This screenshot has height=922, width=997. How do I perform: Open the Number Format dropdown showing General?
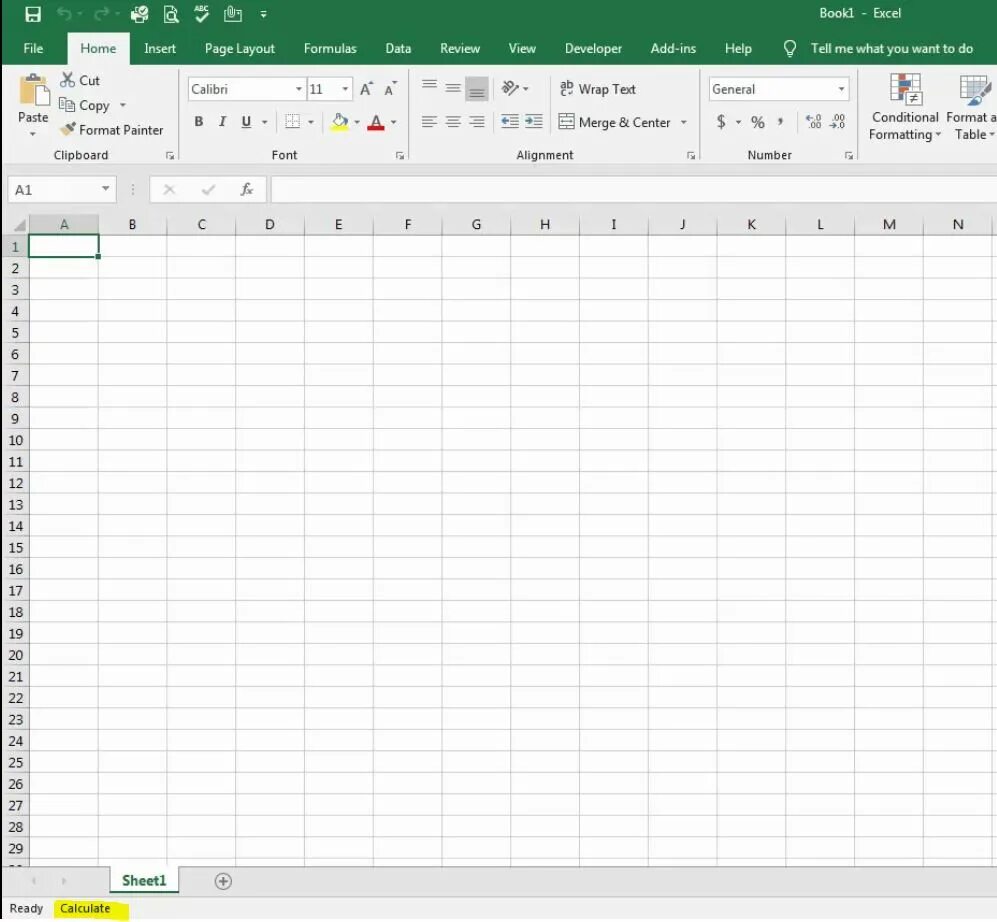coord(841,89)
